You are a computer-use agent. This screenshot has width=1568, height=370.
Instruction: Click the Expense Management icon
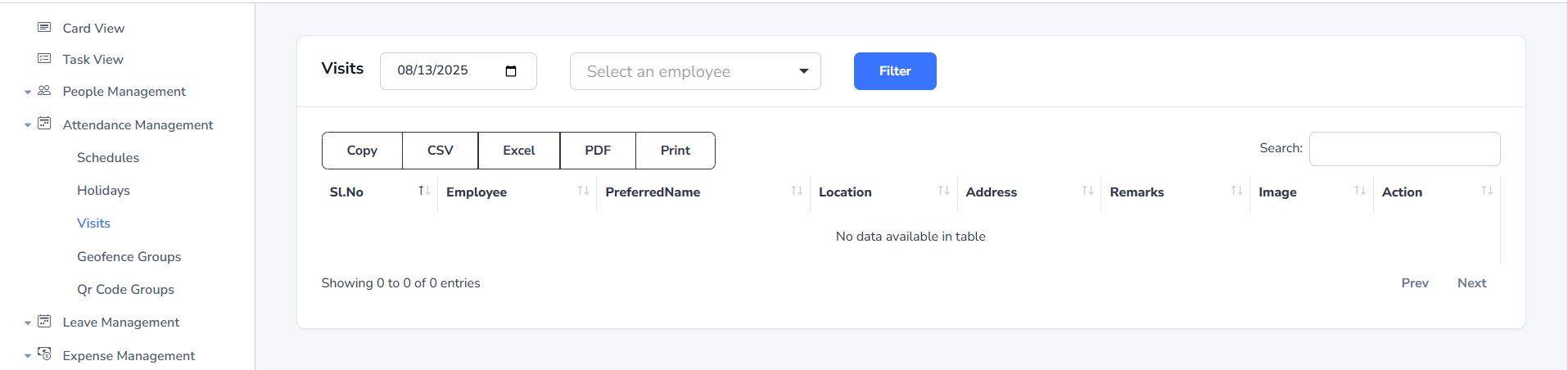coord(44,354)
